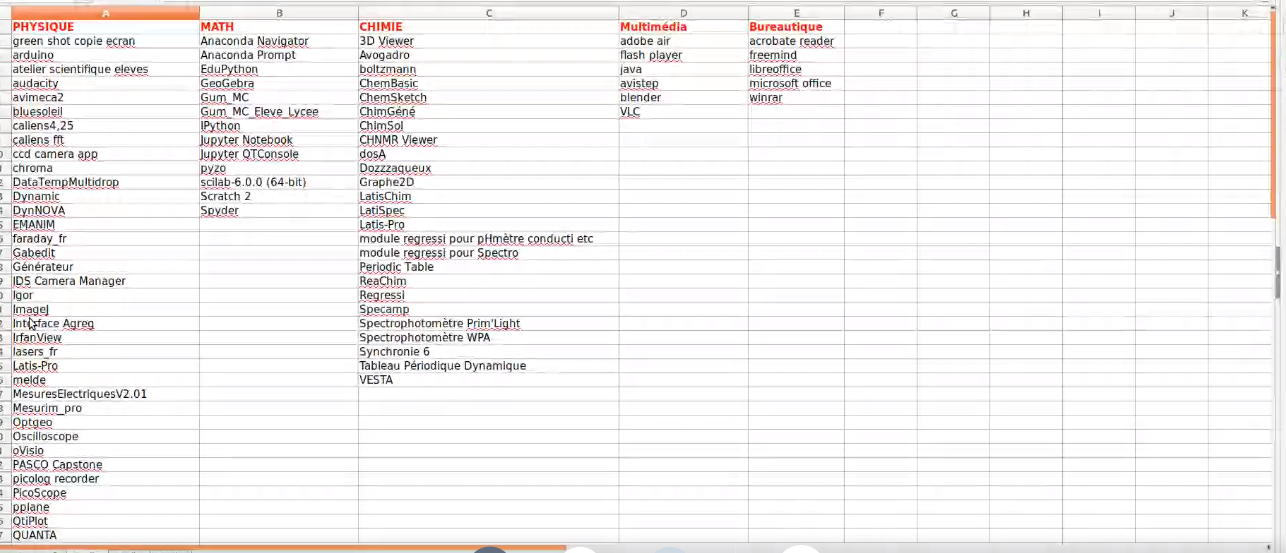Click the 'VESTA' cell
Image resolution: width=1286 pixels, height=553 pixels.
tap(488, 380)
